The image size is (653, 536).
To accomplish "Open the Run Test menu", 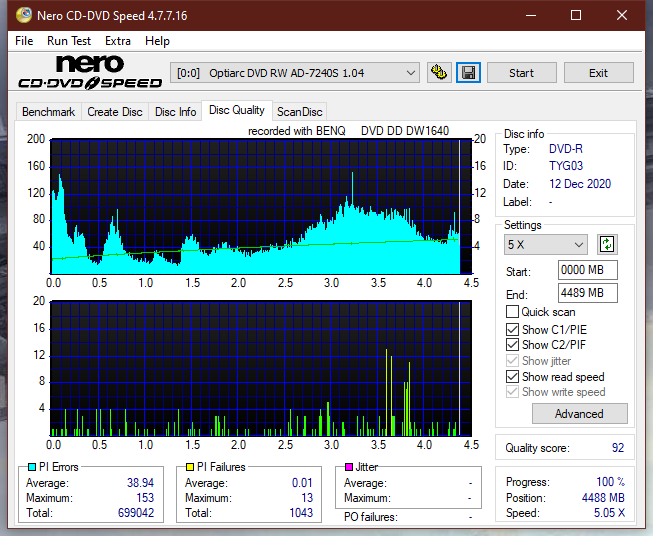I will tap(69, 41).
